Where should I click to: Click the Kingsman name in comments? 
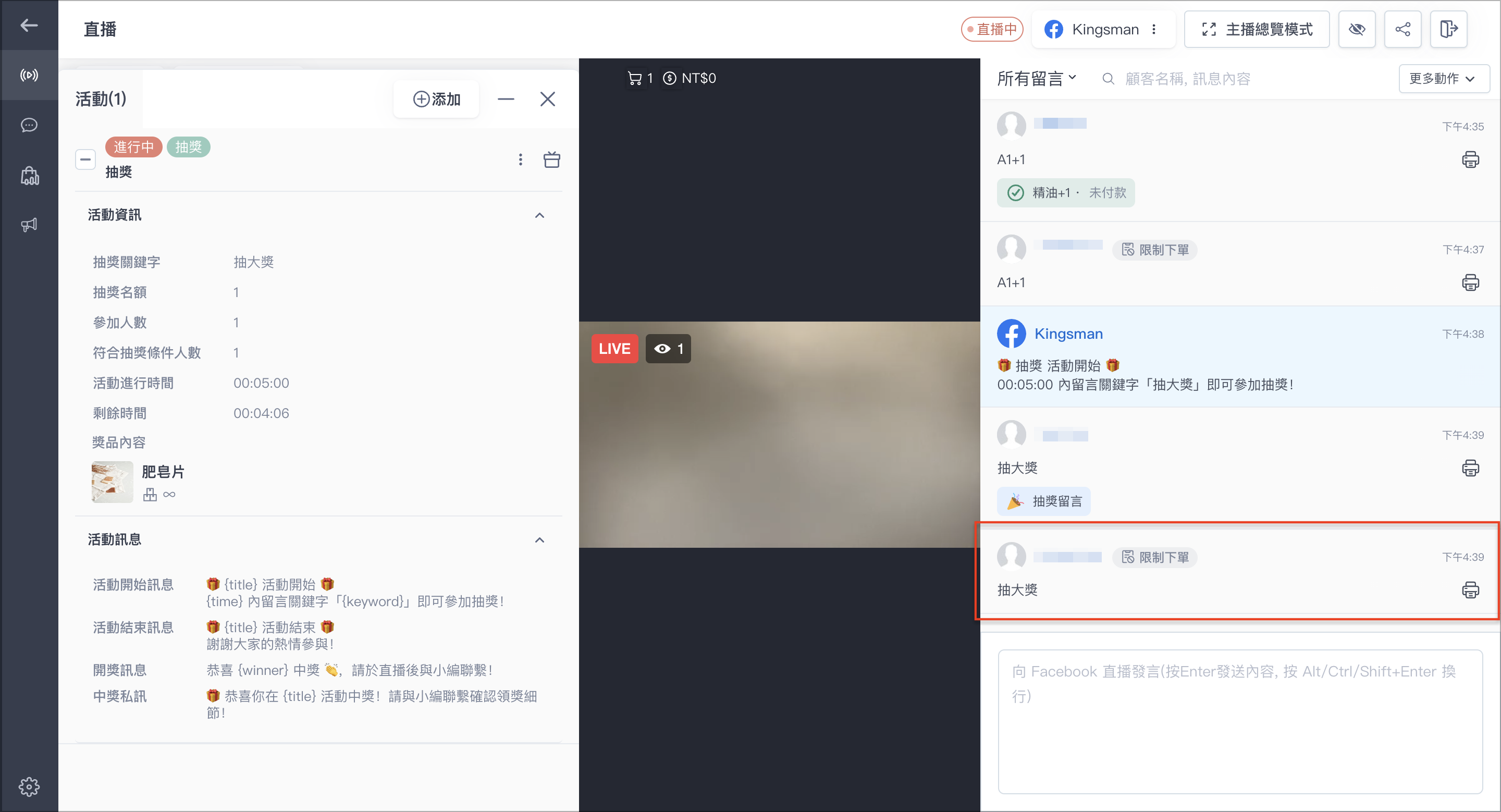point(1068,334)
